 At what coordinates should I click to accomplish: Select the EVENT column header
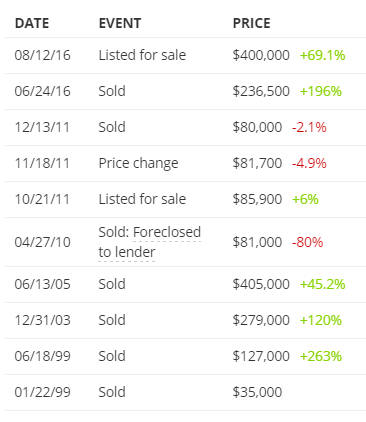[x=120, y=23]
